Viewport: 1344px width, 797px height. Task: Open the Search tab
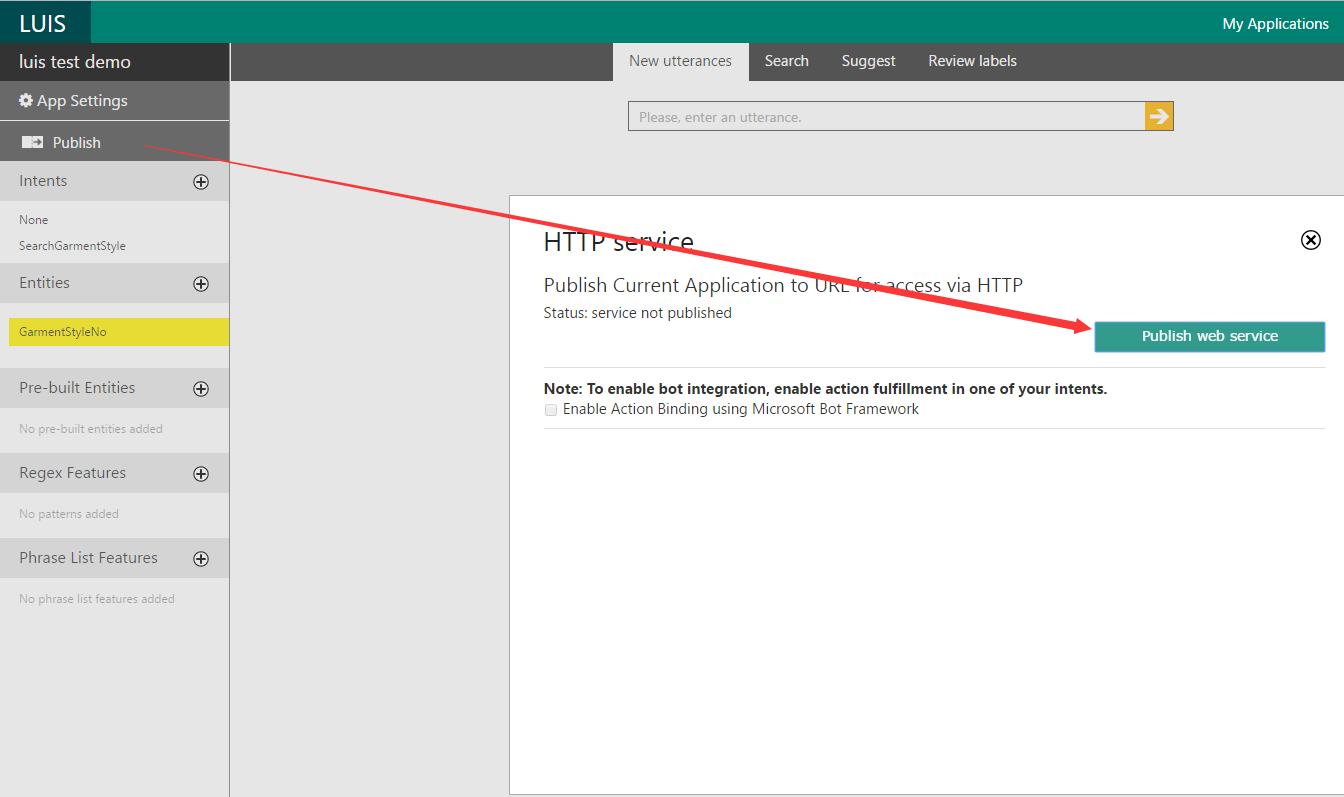coord(787,61)
